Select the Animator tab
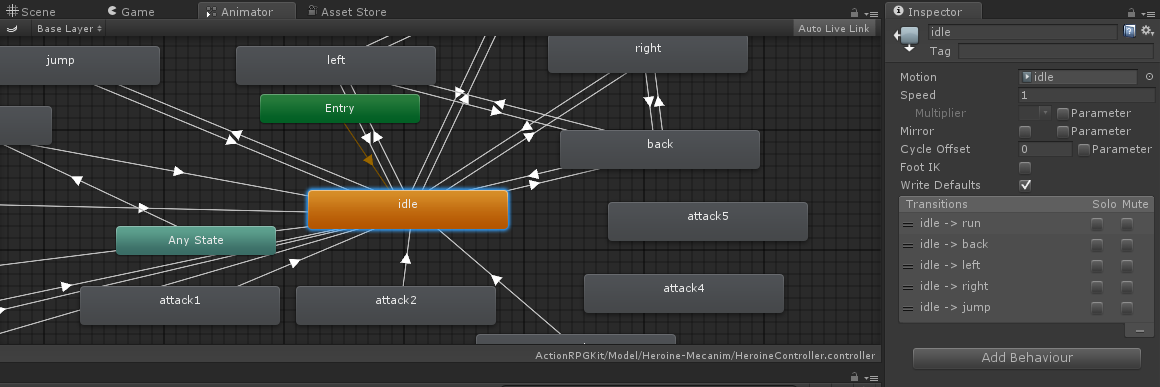The height and width of the screenshot is (387, 1160). 247,11
